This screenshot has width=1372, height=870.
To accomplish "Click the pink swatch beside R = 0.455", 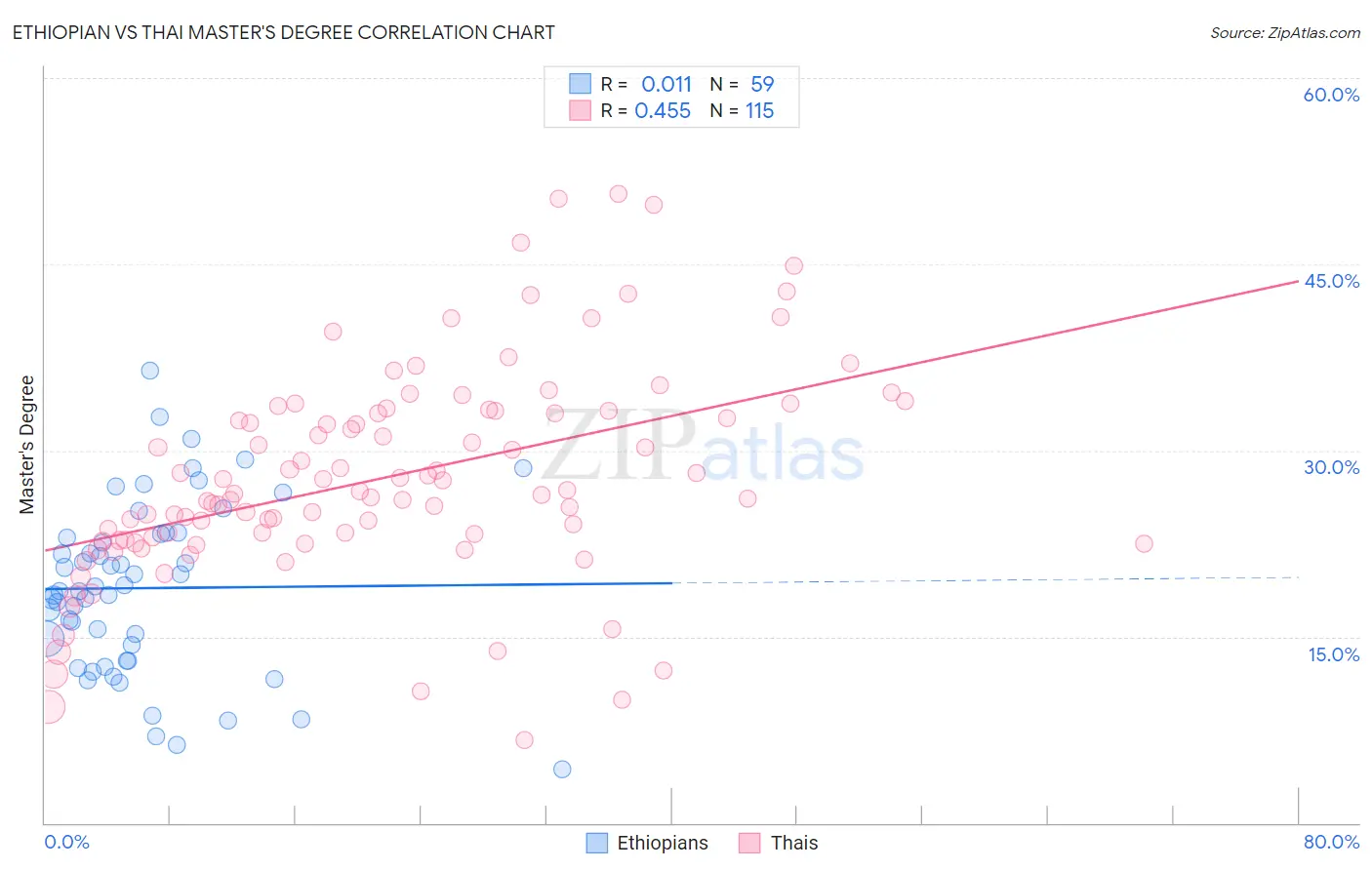I will (x=581, y=110).
